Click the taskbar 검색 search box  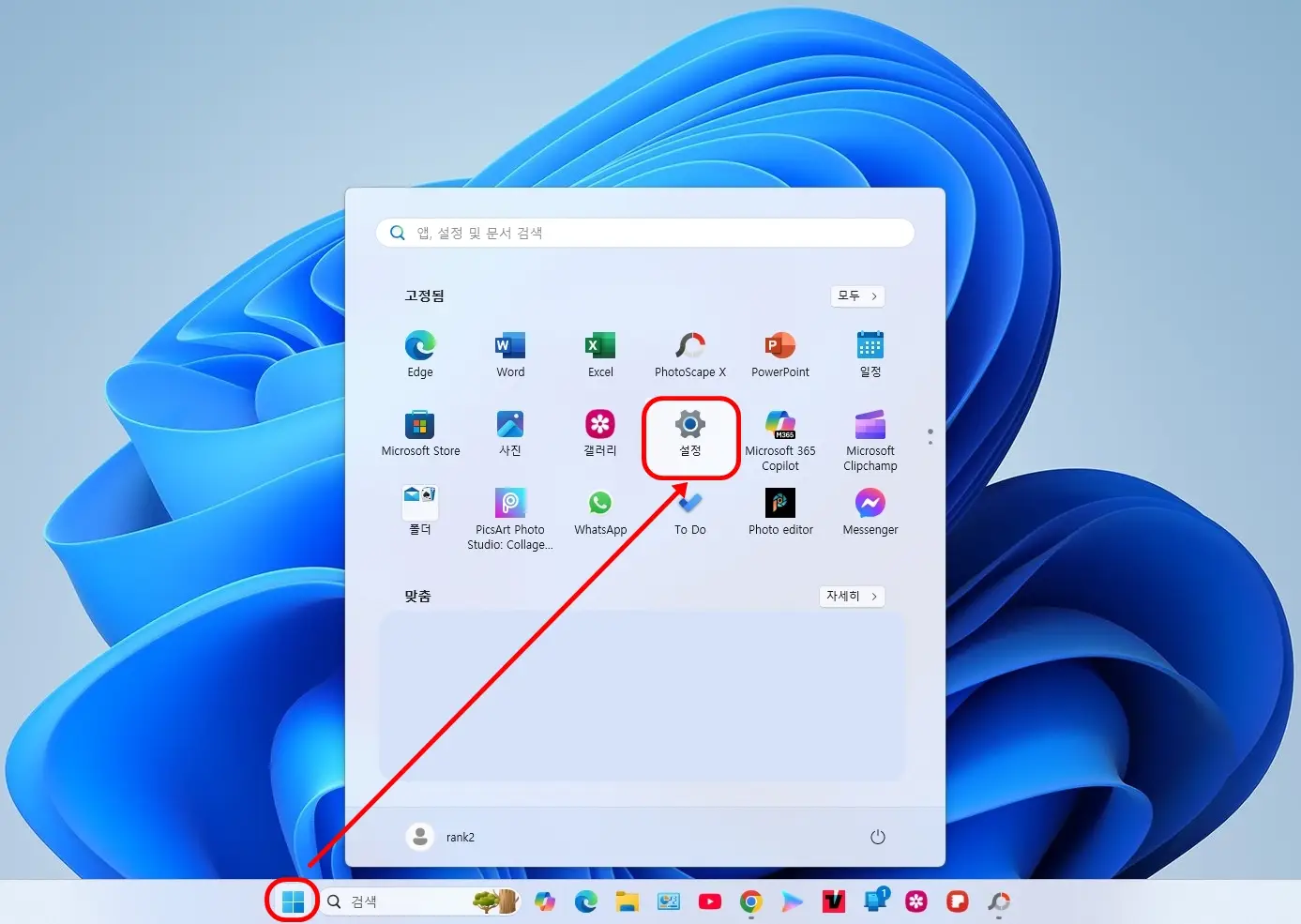click(420, 901)
